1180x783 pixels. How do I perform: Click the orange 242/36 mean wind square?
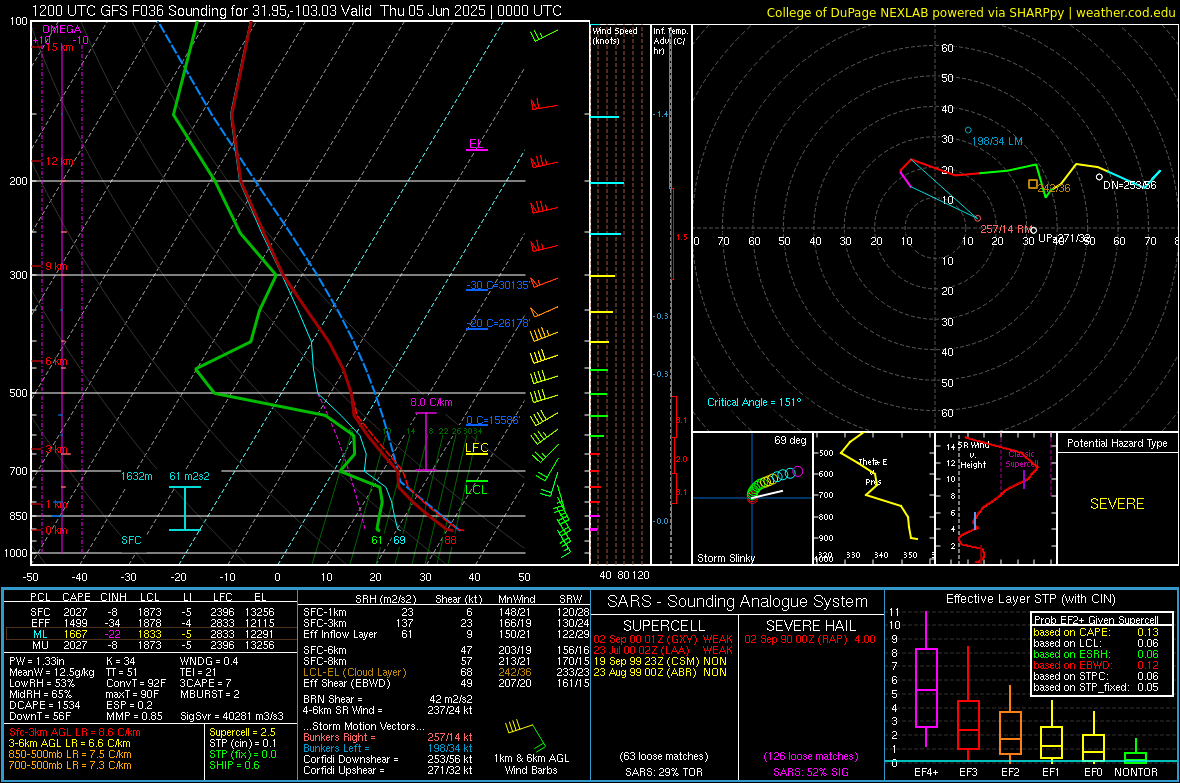[x=1033, y=184]
